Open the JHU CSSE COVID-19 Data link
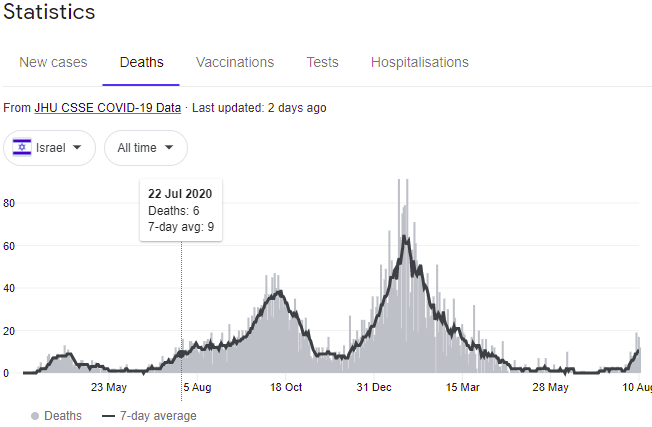The height and width of the screenshot is (427, 652). (108, 108)
